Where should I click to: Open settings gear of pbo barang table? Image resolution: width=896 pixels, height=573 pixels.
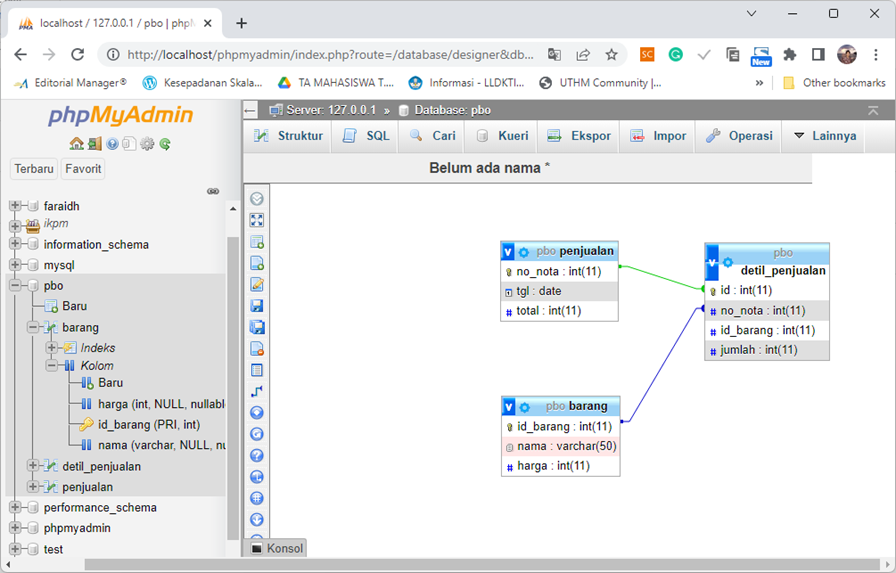[523, 407]
